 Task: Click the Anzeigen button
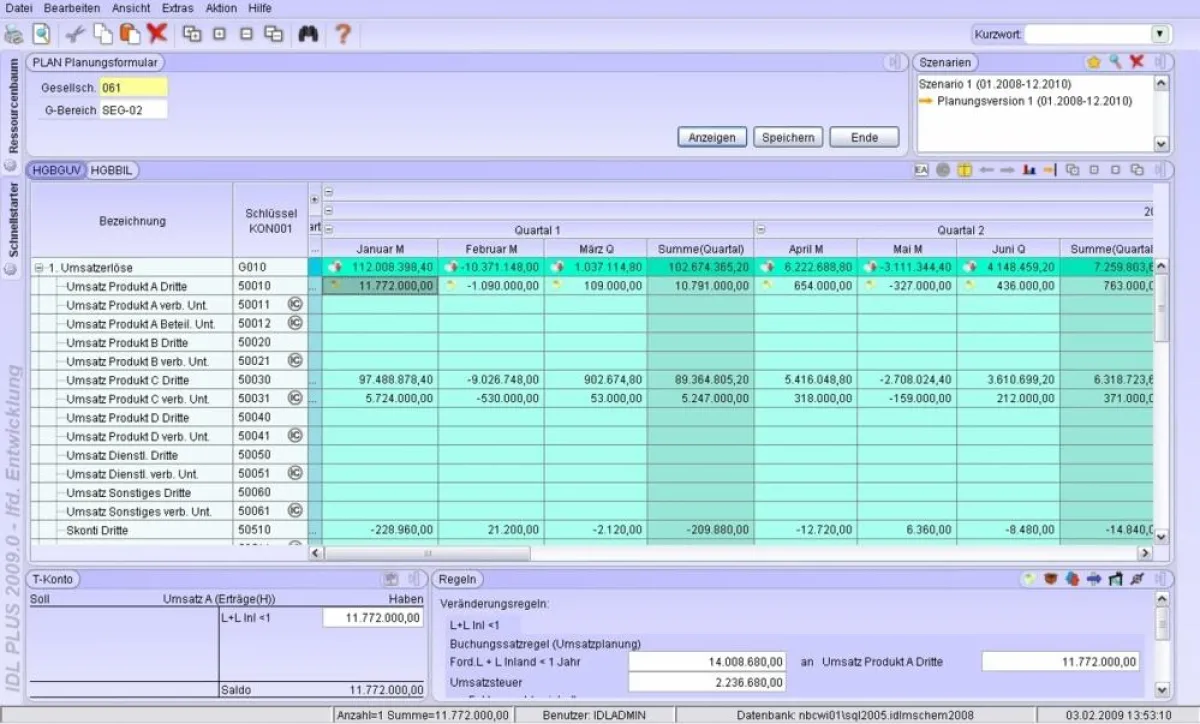click(x=712, y=137)
